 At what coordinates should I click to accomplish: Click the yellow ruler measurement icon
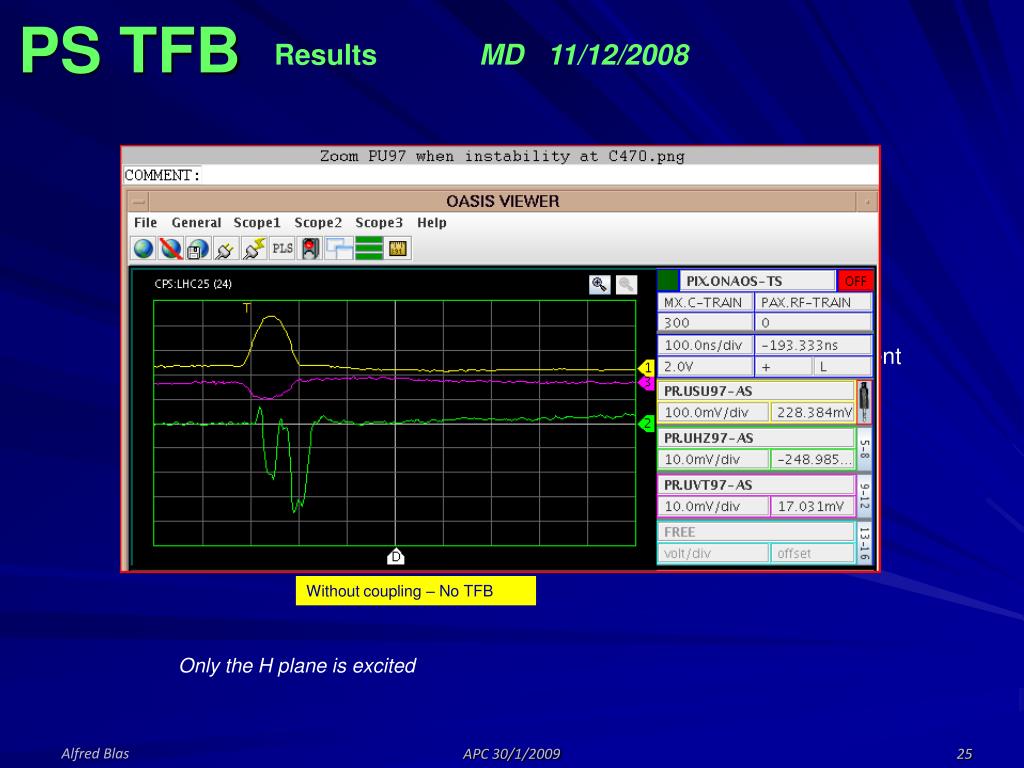(x=398, y=249)
